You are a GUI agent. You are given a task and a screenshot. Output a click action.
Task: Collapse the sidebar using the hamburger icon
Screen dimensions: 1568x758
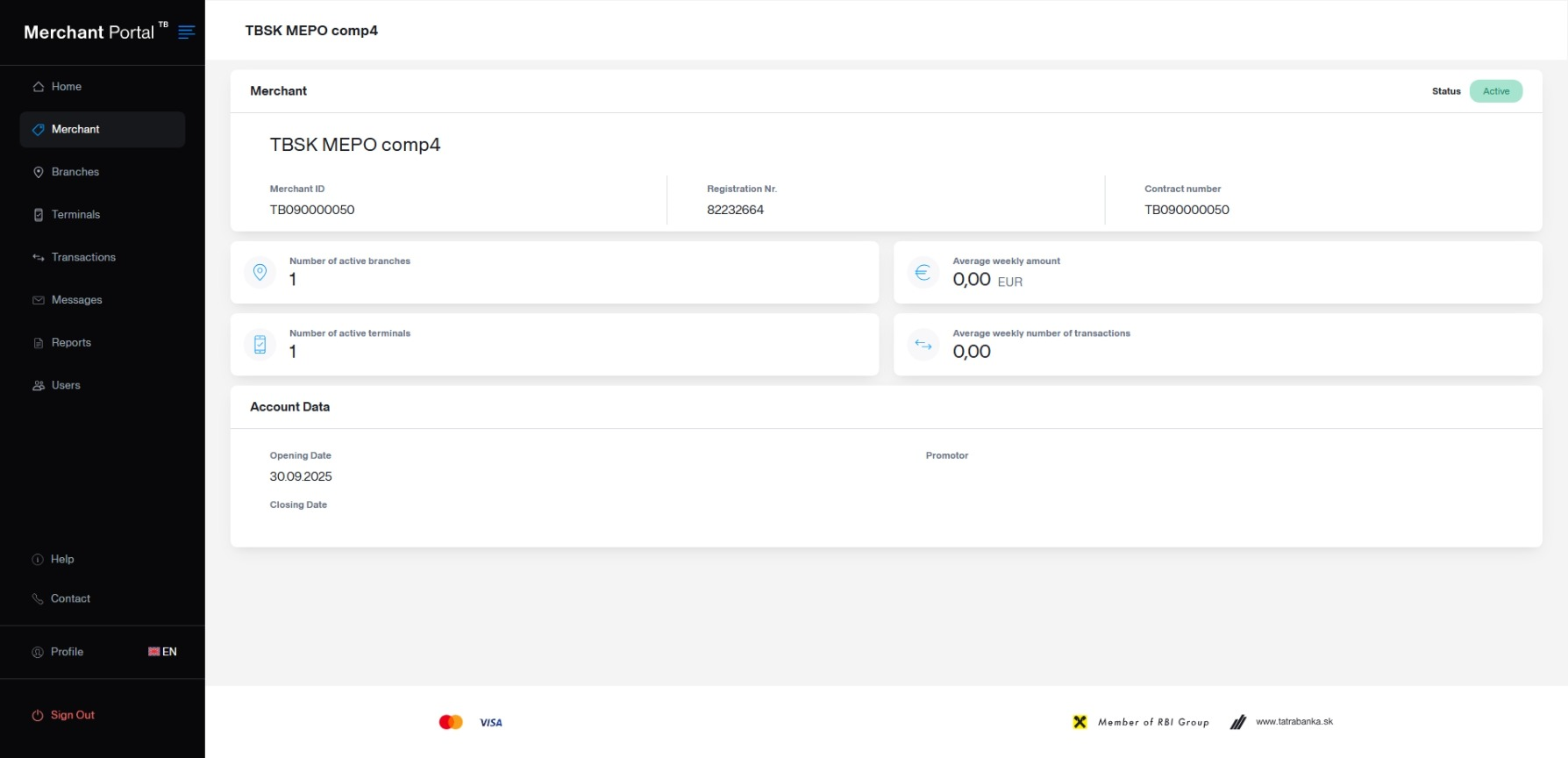coord(186,32)
